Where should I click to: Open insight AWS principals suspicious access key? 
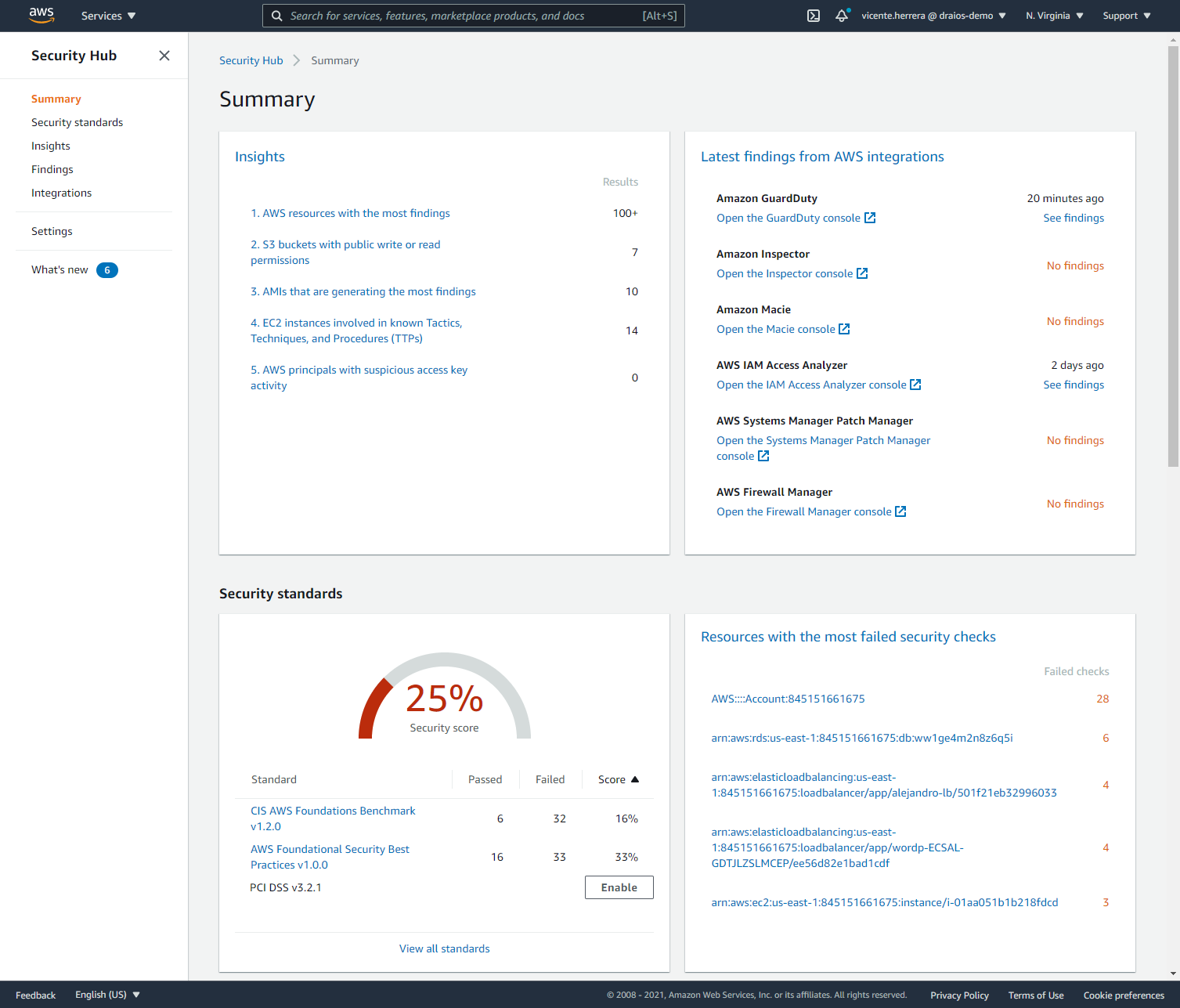click(359, 378)
